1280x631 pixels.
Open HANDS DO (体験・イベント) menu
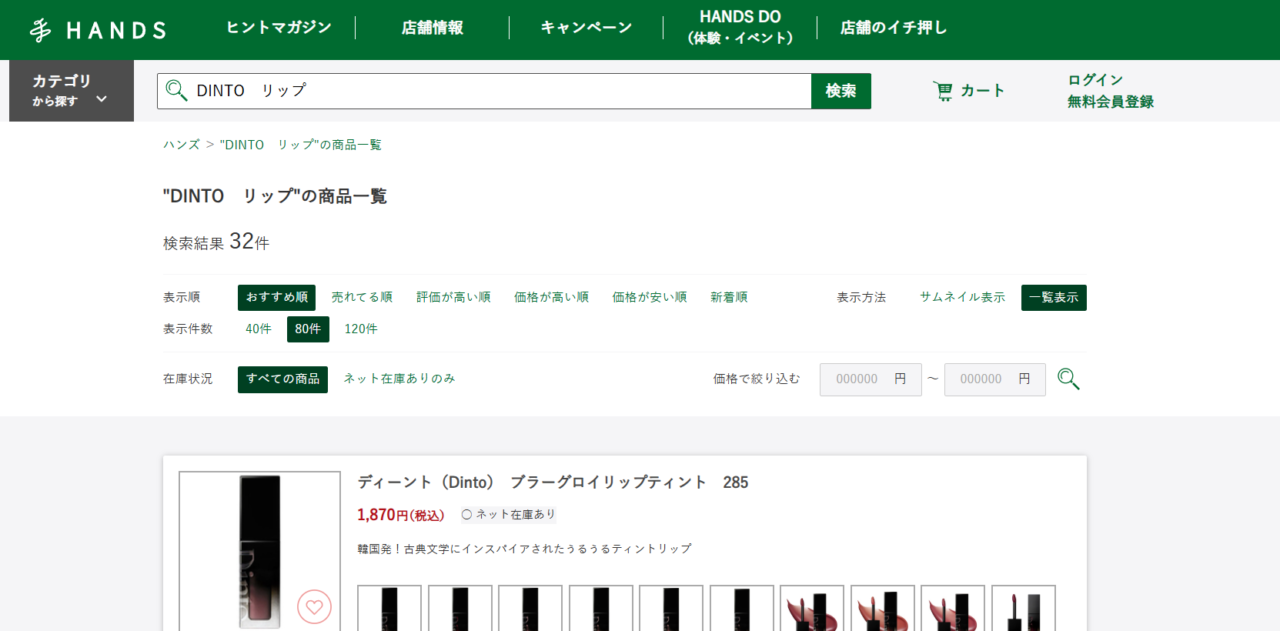click(x=740, y=28)
